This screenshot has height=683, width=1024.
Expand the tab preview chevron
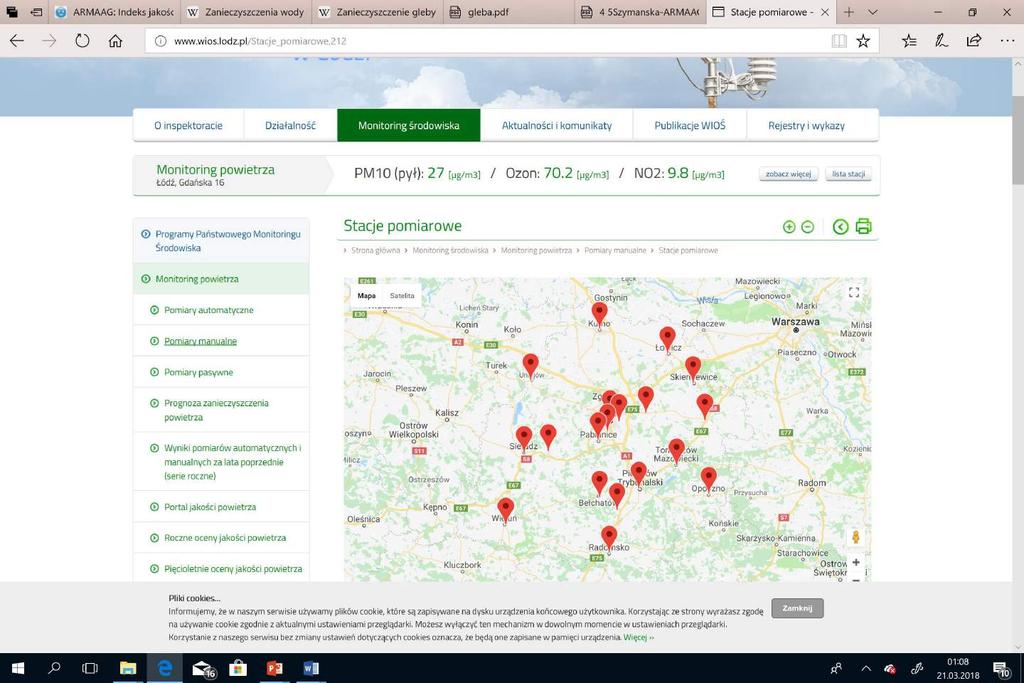tap(872, 12)
